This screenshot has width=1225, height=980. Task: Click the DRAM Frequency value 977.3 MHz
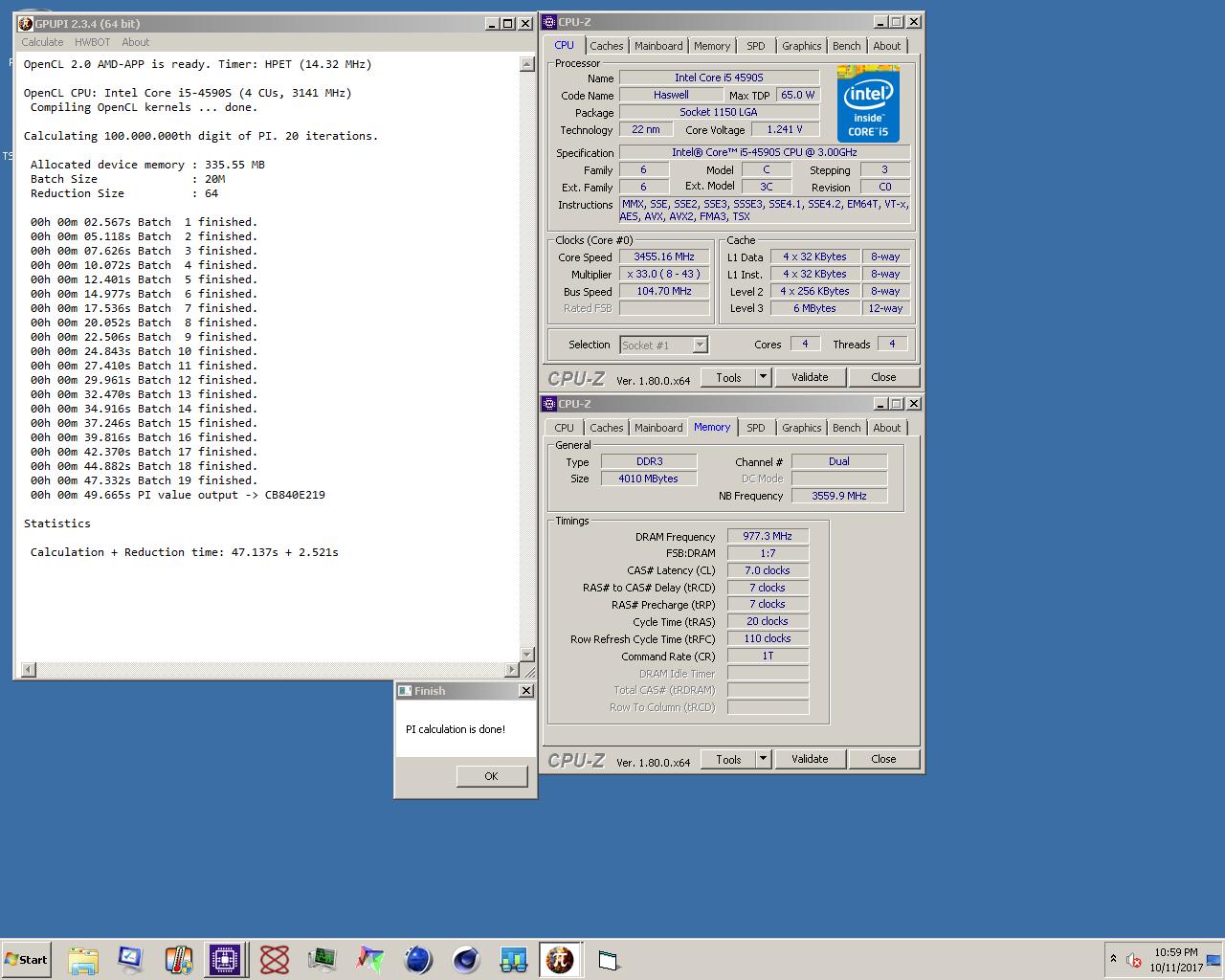768,536
